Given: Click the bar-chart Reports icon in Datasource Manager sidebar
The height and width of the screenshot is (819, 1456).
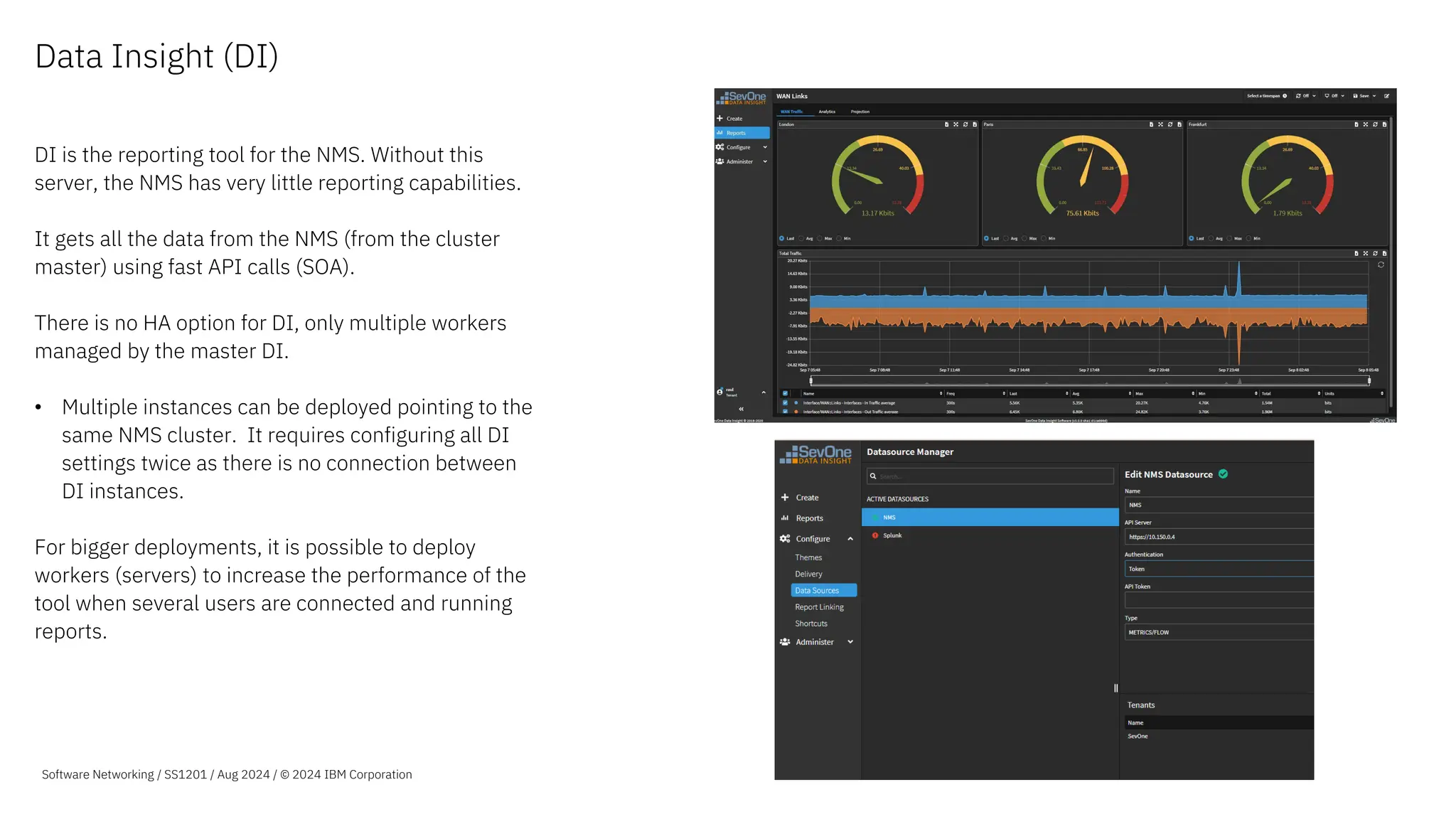Looking at the screenshot, I should pyautogui.click(x=785, y=518).
